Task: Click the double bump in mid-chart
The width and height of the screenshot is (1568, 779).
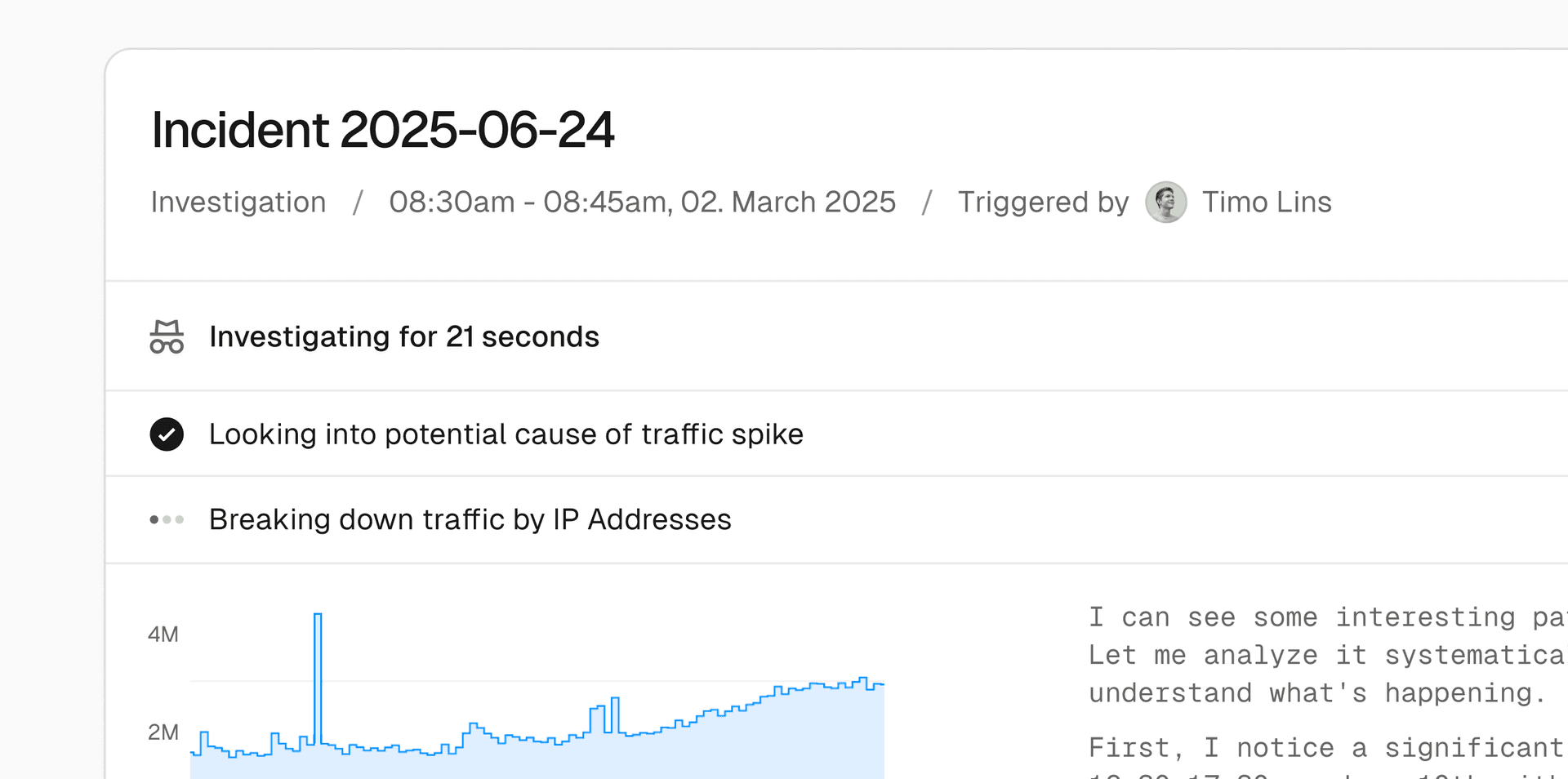Action: pyautogui.click(x=605, y=714)
